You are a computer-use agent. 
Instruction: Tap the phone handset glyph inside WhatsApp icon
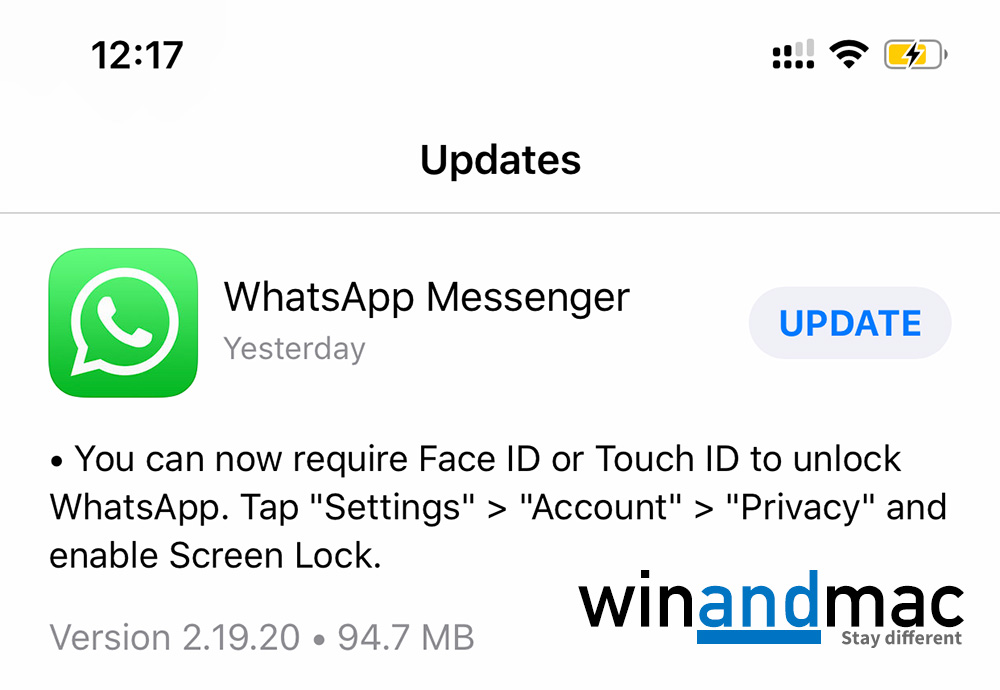coord(124,321)
